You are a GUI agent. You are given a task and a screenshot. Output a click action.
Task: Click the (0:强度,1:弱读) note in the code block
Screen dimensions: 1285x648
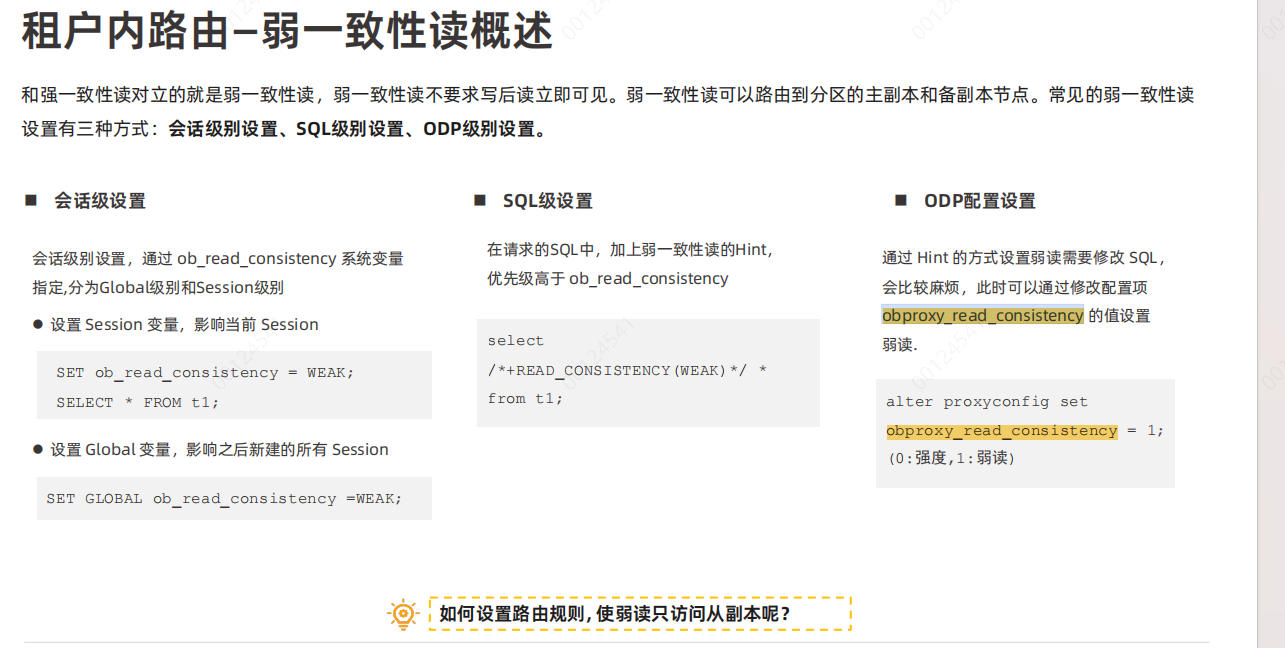pyautogui.click(x=950, y=458)
